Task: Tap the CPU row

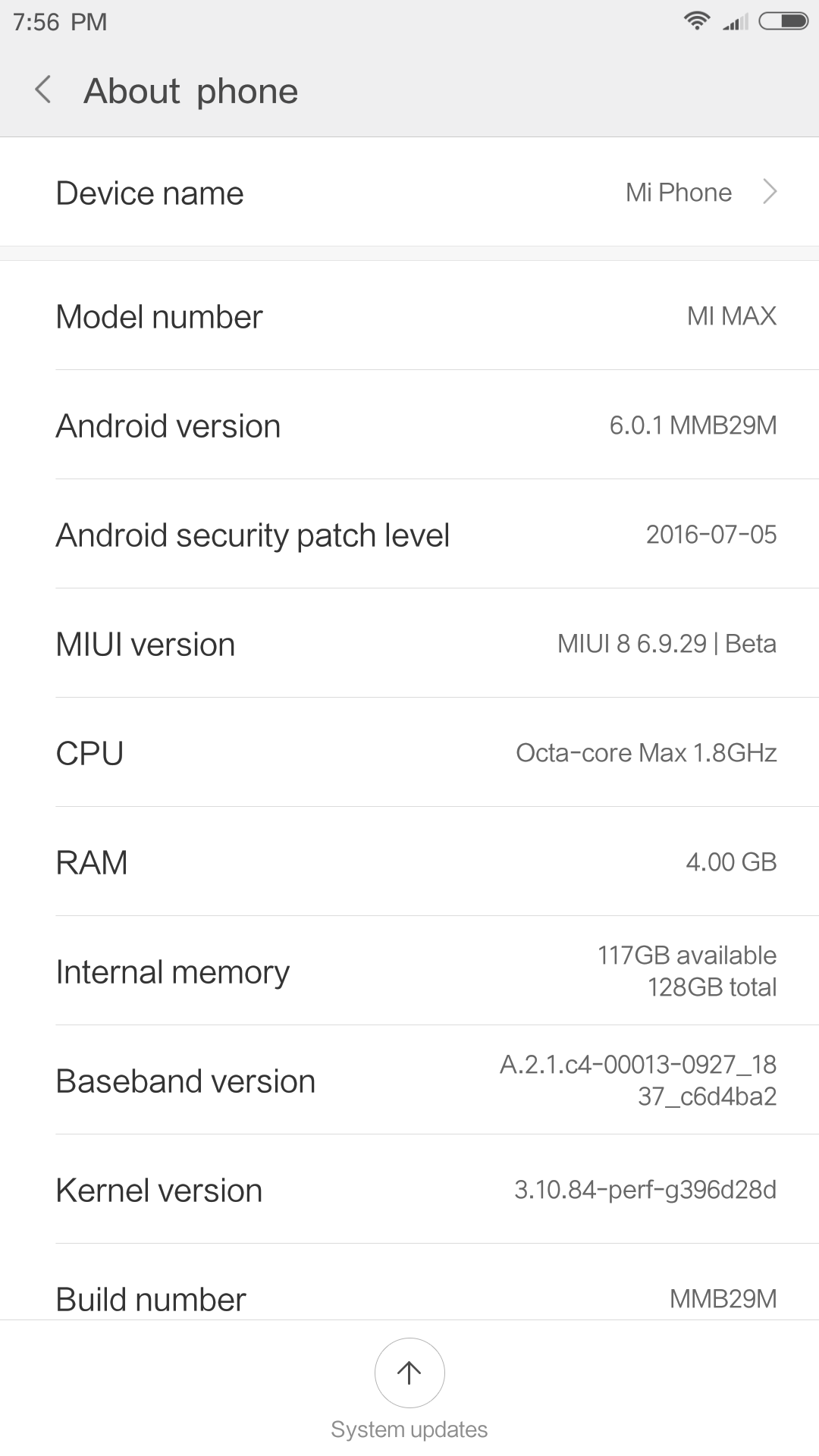Action: point(409,753)
